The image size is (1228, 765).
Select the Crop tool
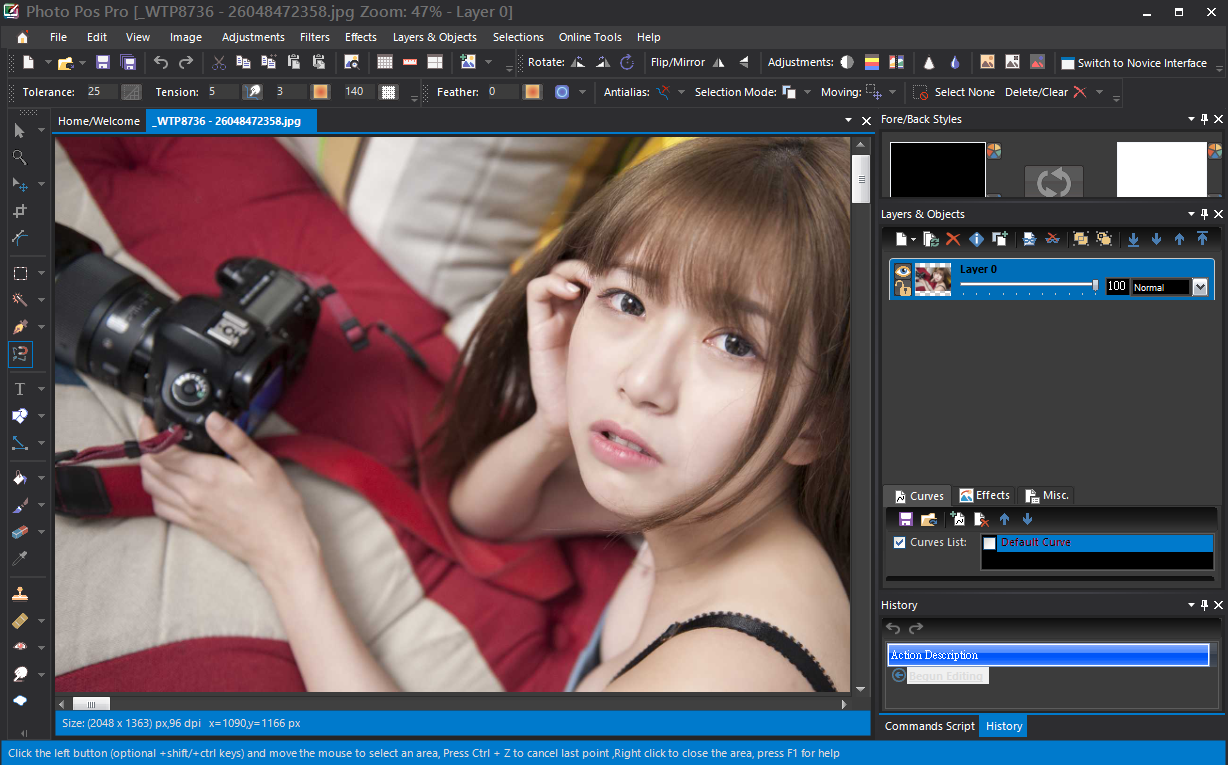click(19, 211)
